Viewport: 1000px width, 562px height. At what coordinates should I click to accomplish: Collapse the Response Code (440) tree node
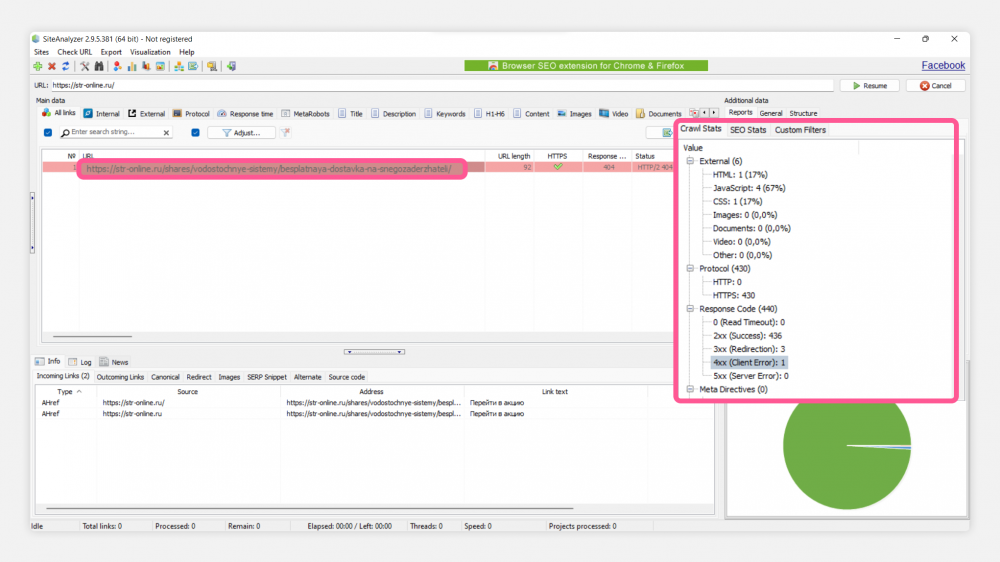[x=690, y=309]
